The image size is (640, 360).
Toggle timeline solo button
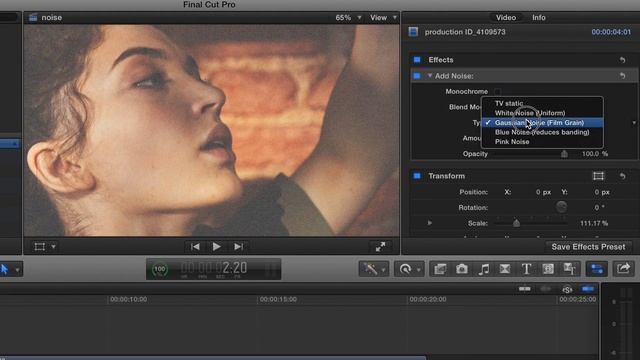[x=567, y=289]
